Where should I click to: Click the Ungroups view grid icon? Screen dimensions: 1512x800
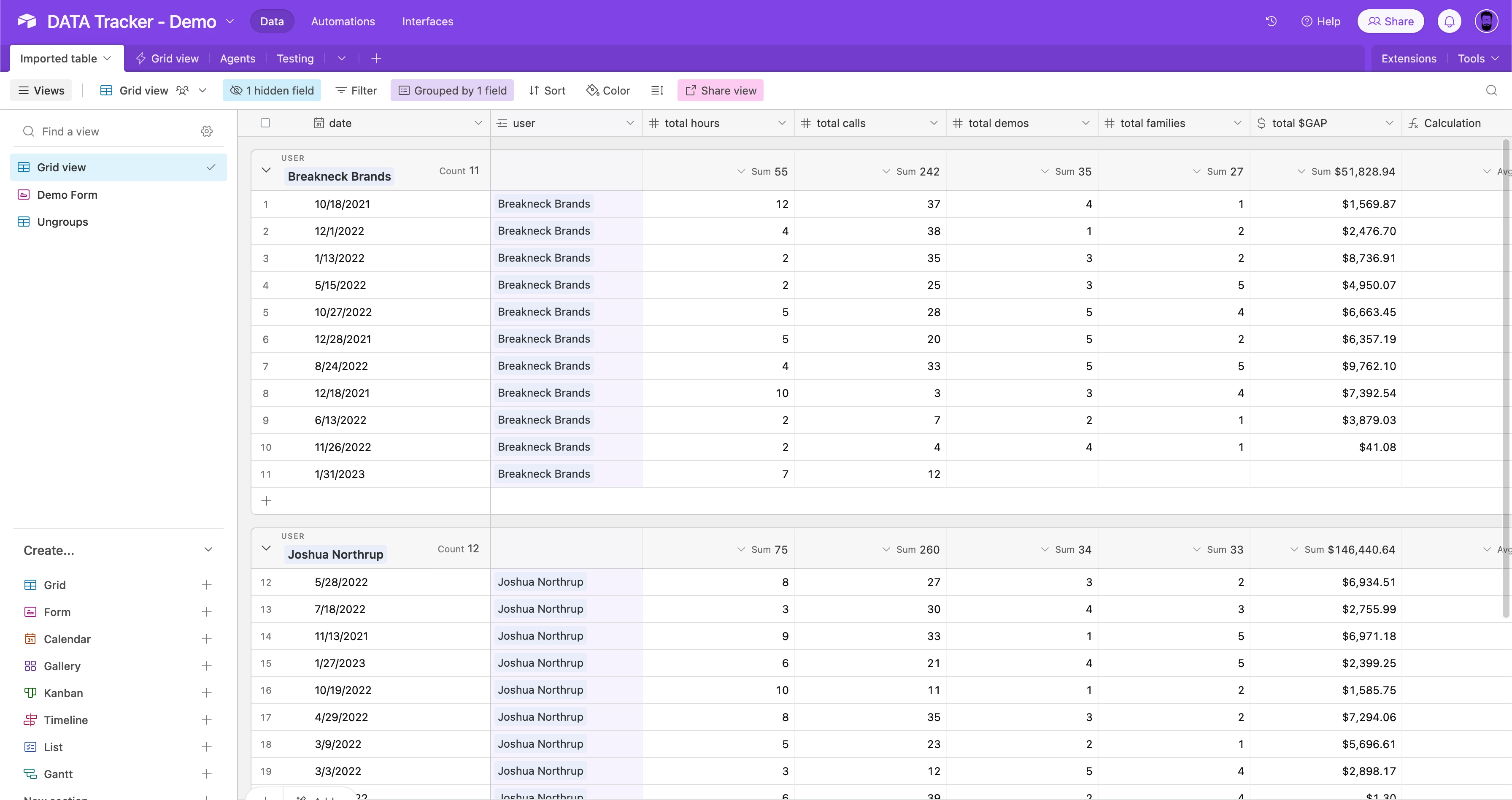(24, 221)
